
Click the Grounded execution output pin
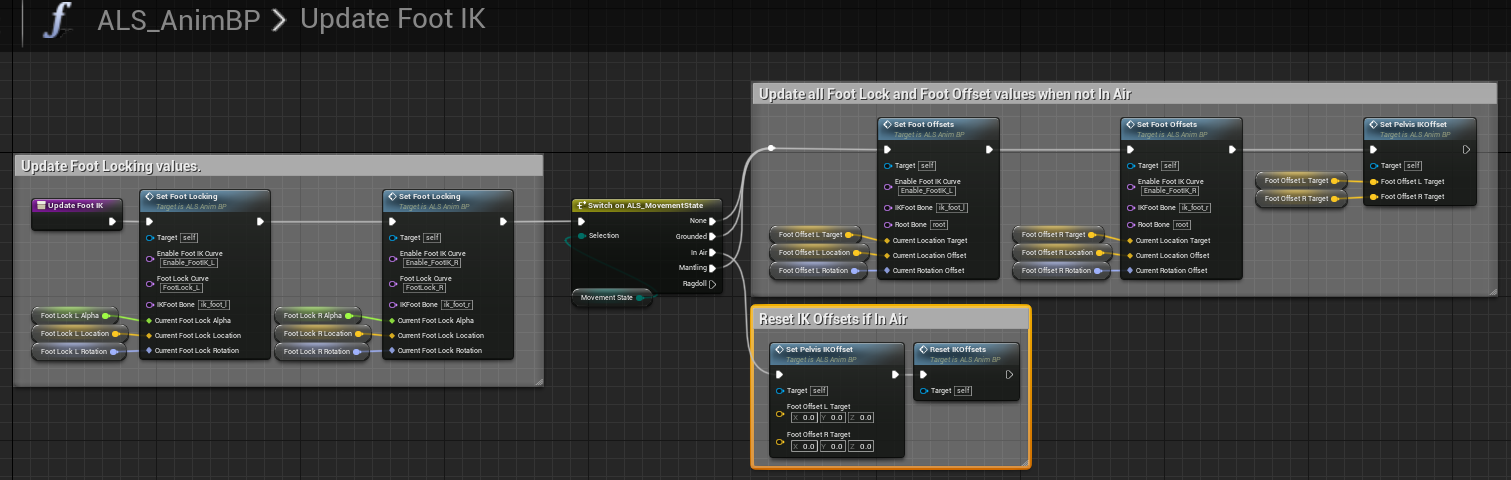pyautogui.click(x=712, y=236)
